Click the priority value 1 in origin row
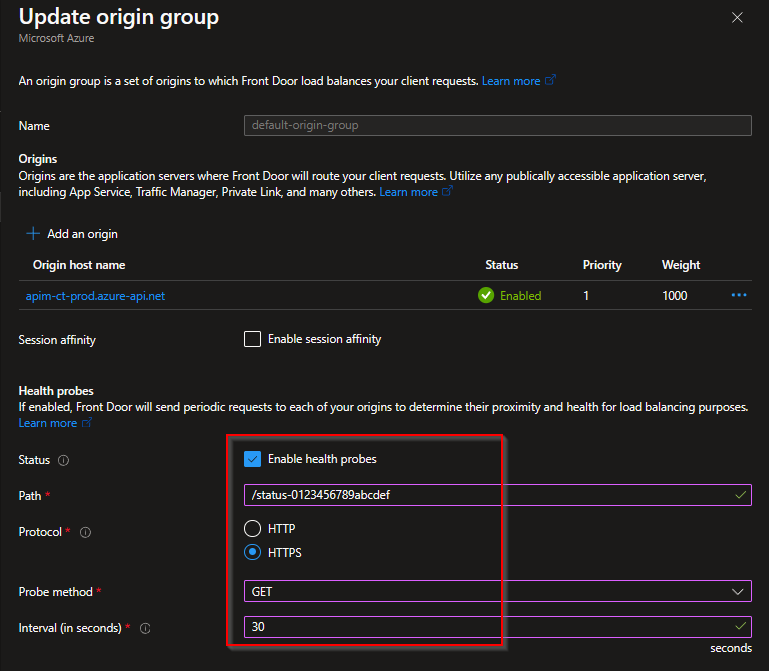The image size is (769, 671). click(586, 296)
